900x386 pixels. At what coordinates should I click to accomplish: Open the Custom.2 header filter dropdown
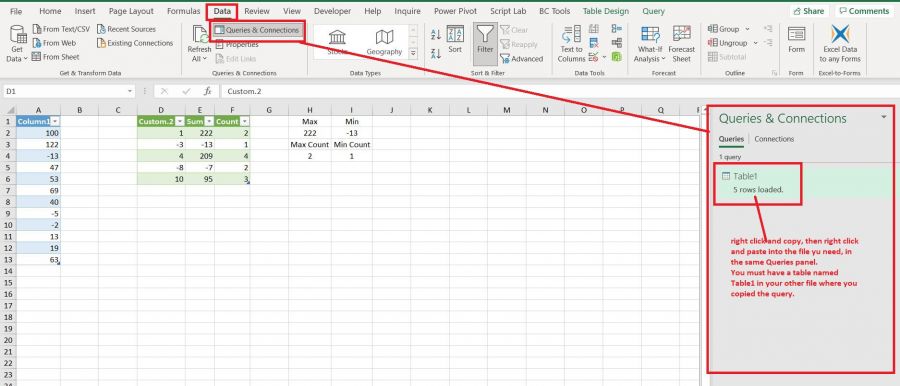180,122
